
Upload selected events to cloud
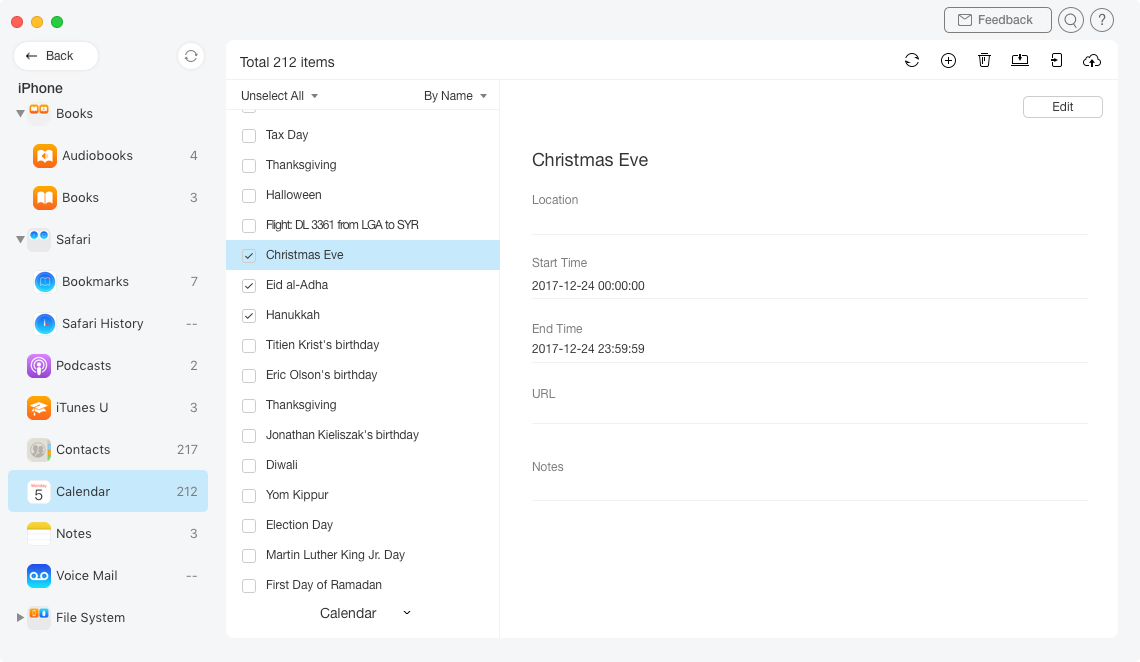pos(1092,60)
